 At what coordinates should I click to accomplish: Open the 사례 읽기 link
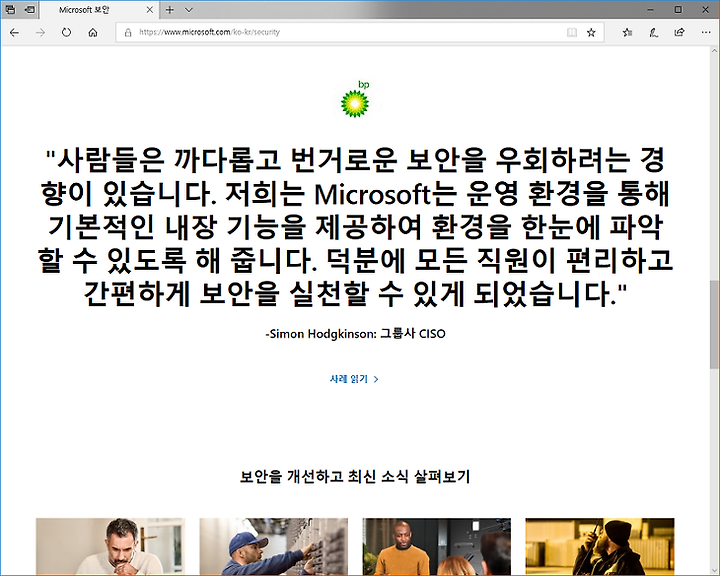click(354, 379)
